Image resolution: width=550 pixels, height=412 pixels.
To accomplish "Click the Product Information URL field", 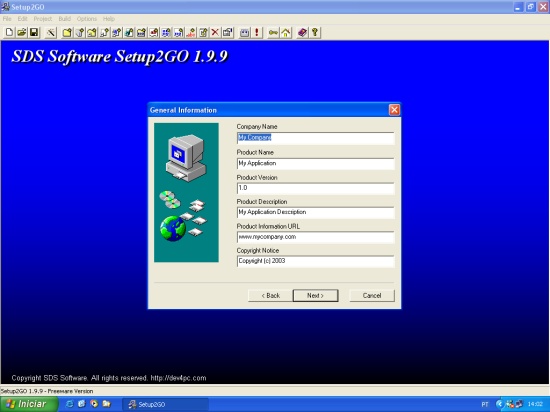I will [315, 237].
